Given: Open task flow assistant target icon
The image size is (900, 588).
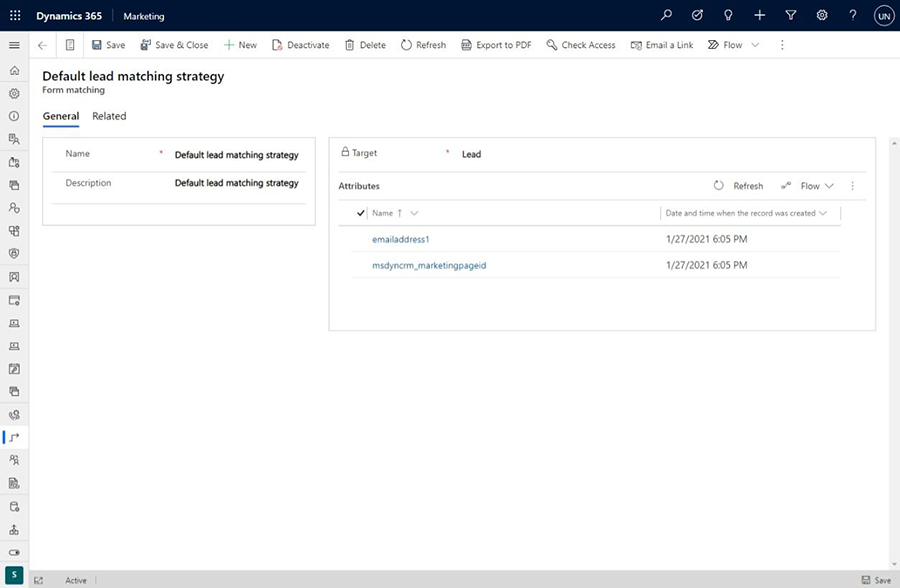Looking at the screenshot, I should [697, 16].
